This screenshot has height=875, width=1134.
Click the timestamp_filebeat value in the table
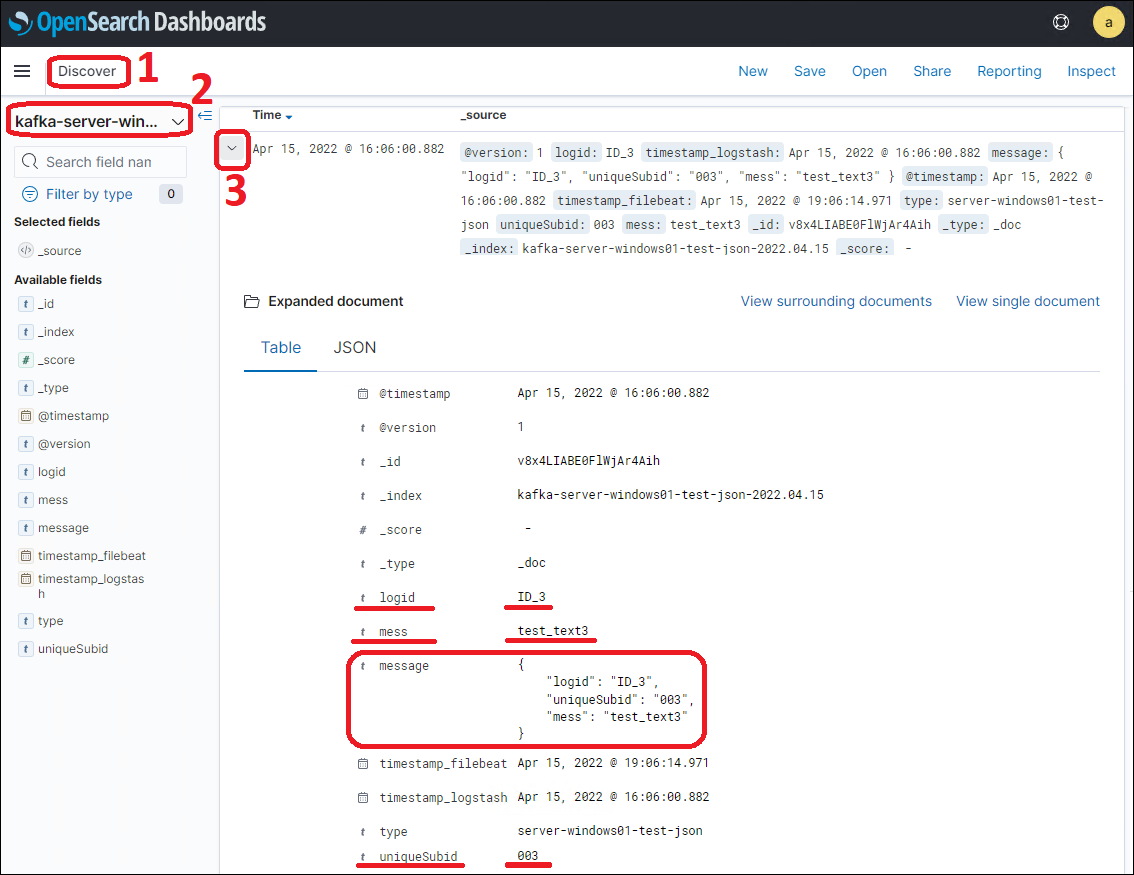(x=613, y=763)
